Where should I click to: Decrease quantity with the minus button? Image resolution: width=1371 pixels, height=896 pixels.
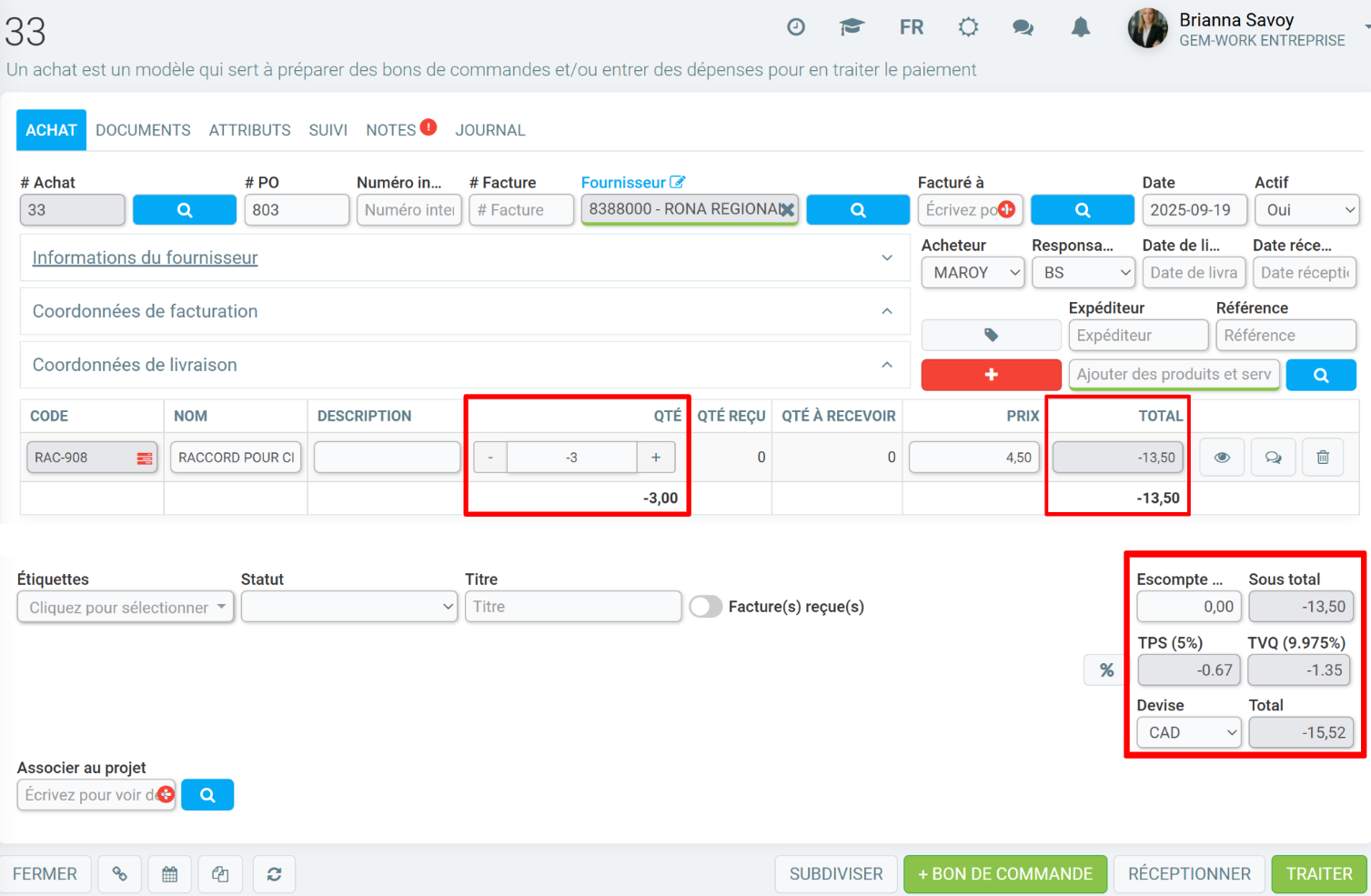click(x=490, y=457)
